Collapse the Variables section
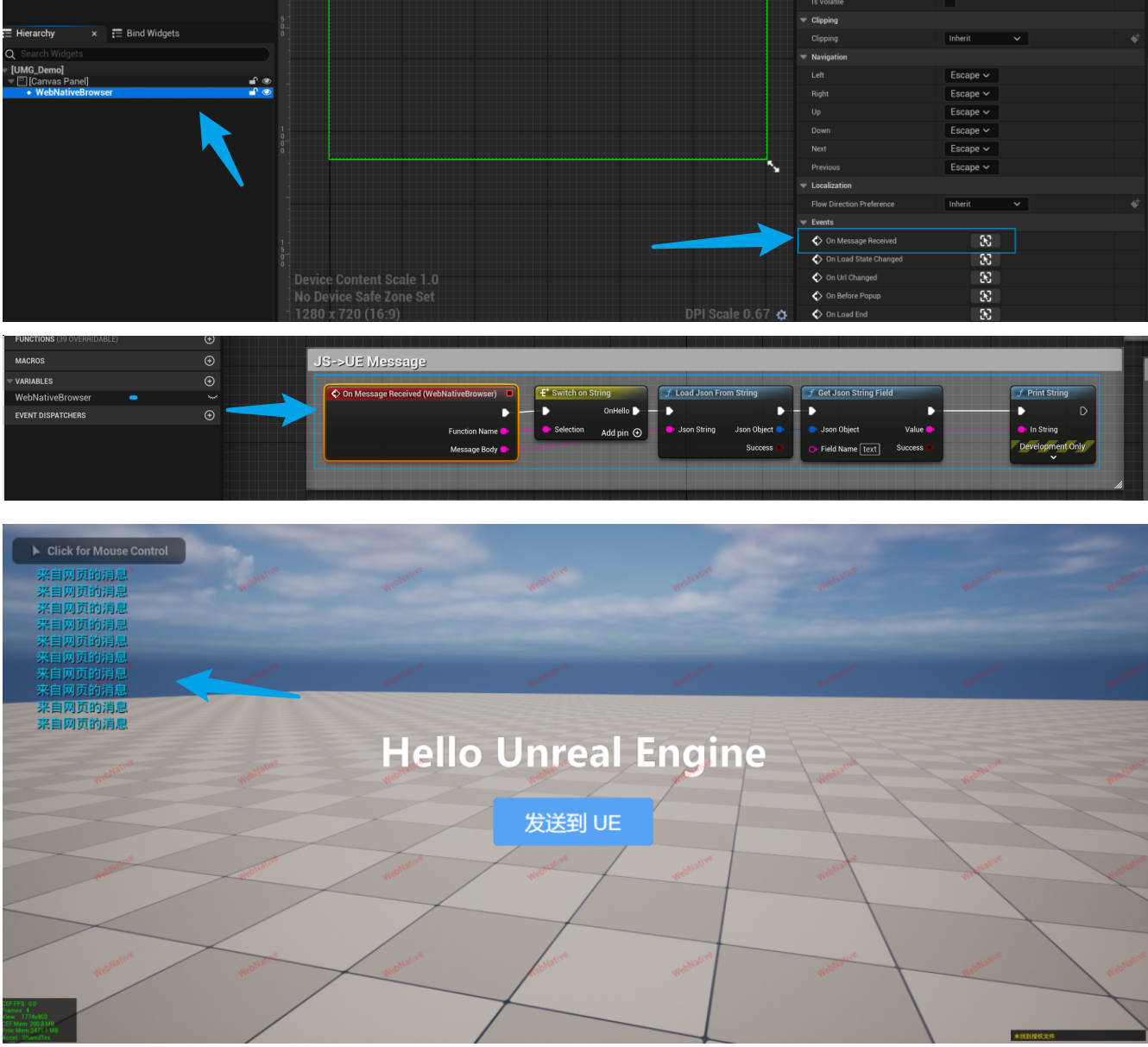 [x=9, y=382]
